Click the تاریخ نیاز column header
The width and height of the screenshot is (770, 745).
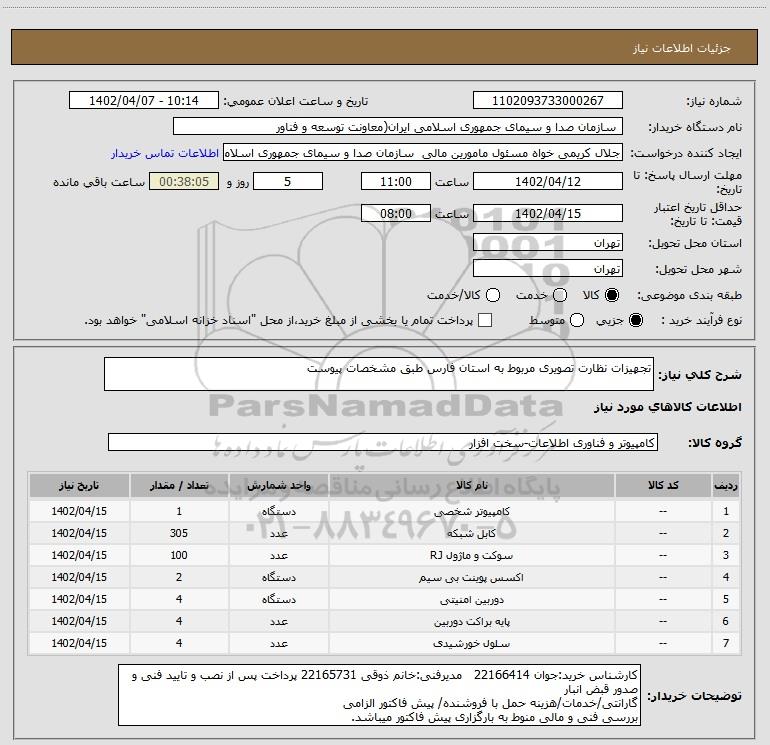[x=79, y=485]
